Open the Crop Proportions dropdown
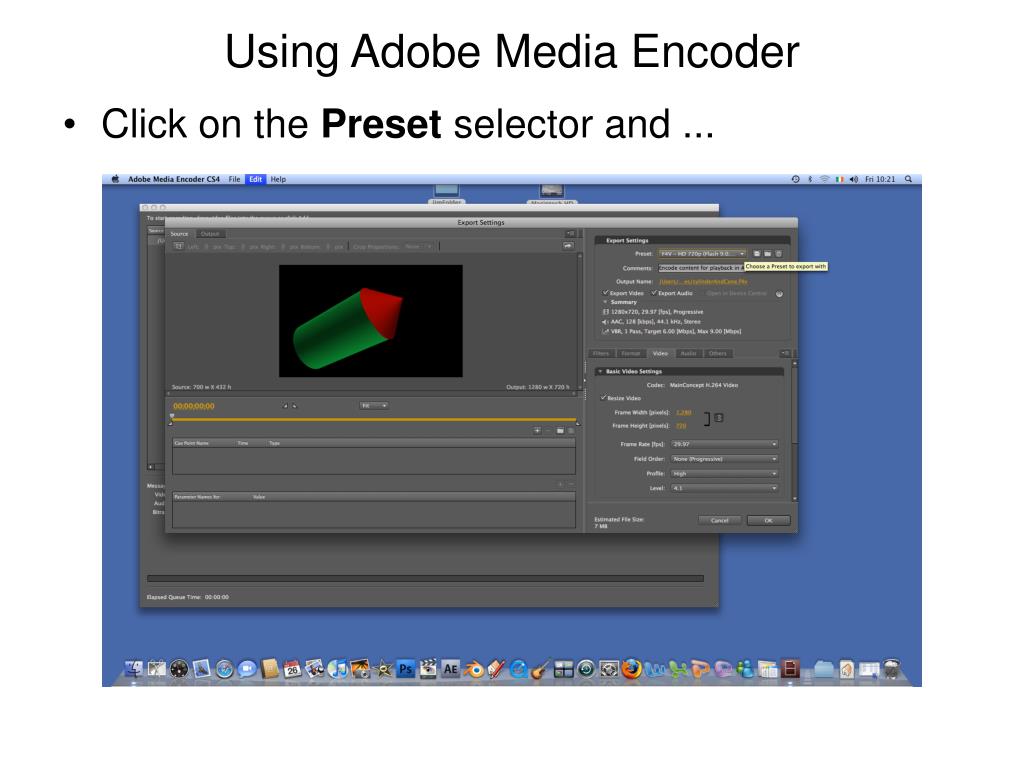 [419, 247]
